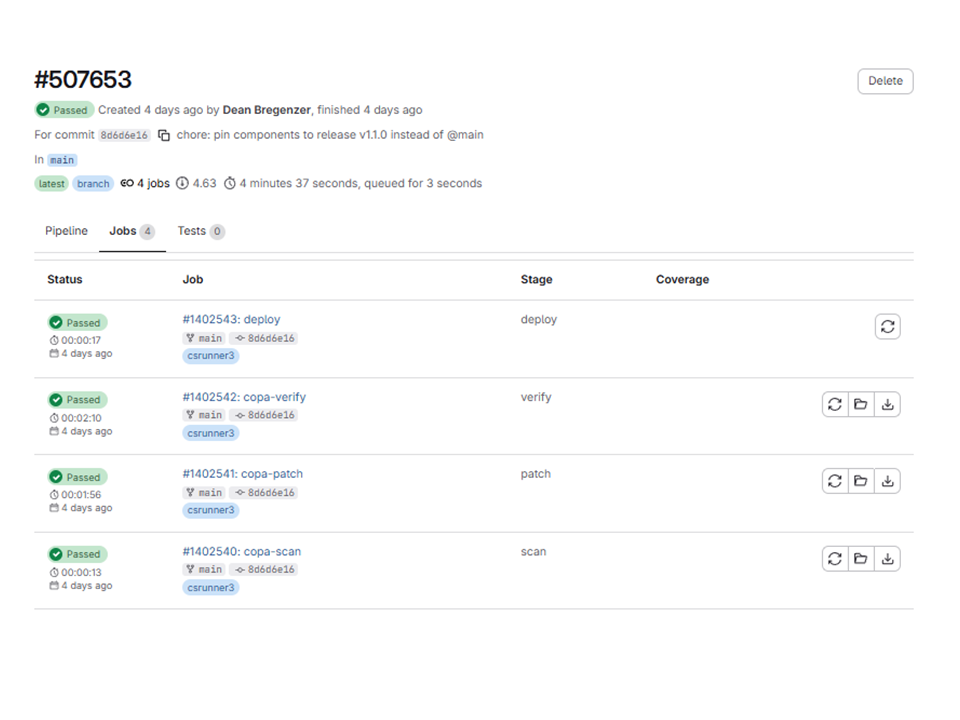This screenshot has height=720, width=960.
Task: Download artifacts of copa-patch job
Action: [x=887, y=481]
